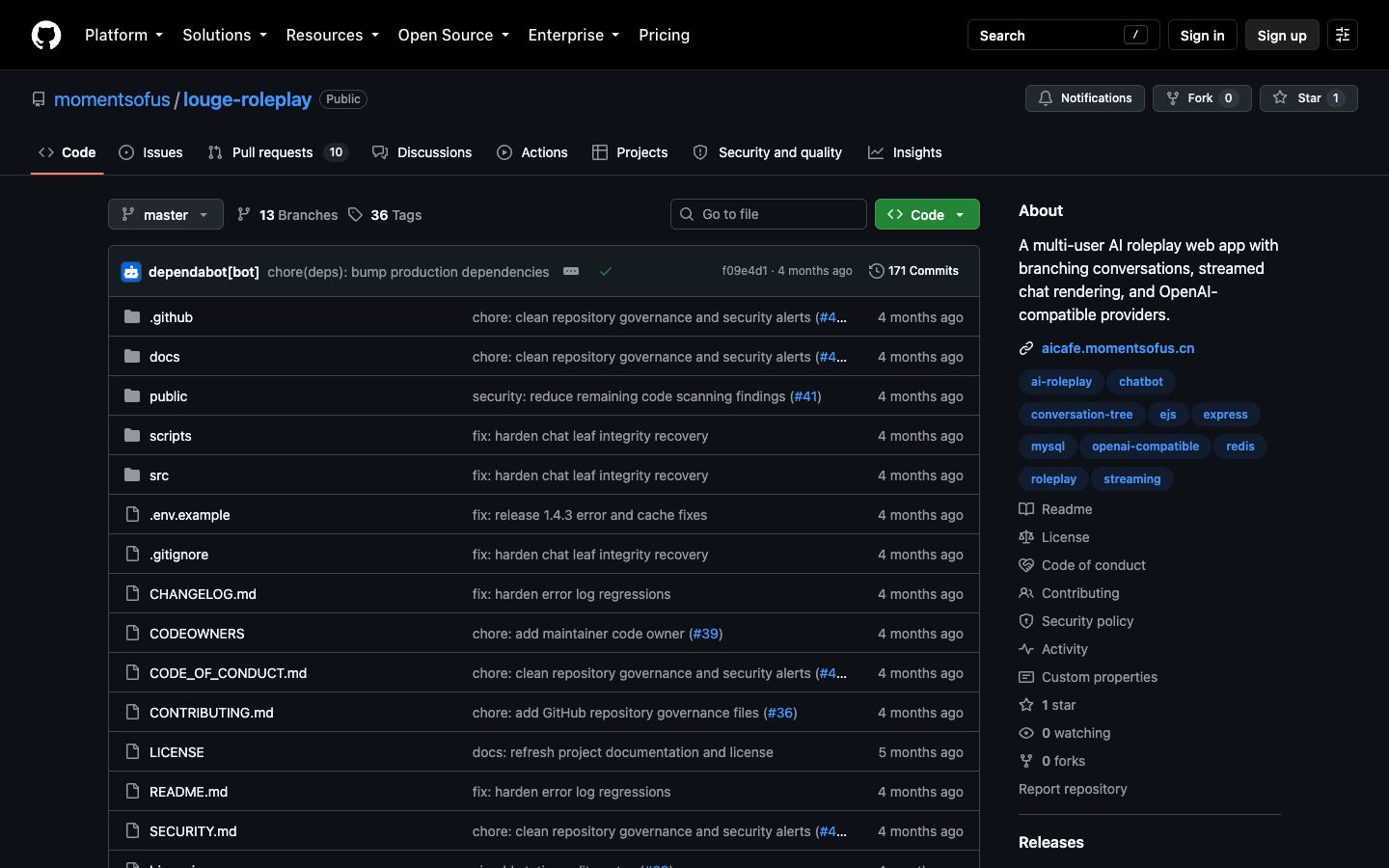Click the forks icon in About

point(1026,761)
